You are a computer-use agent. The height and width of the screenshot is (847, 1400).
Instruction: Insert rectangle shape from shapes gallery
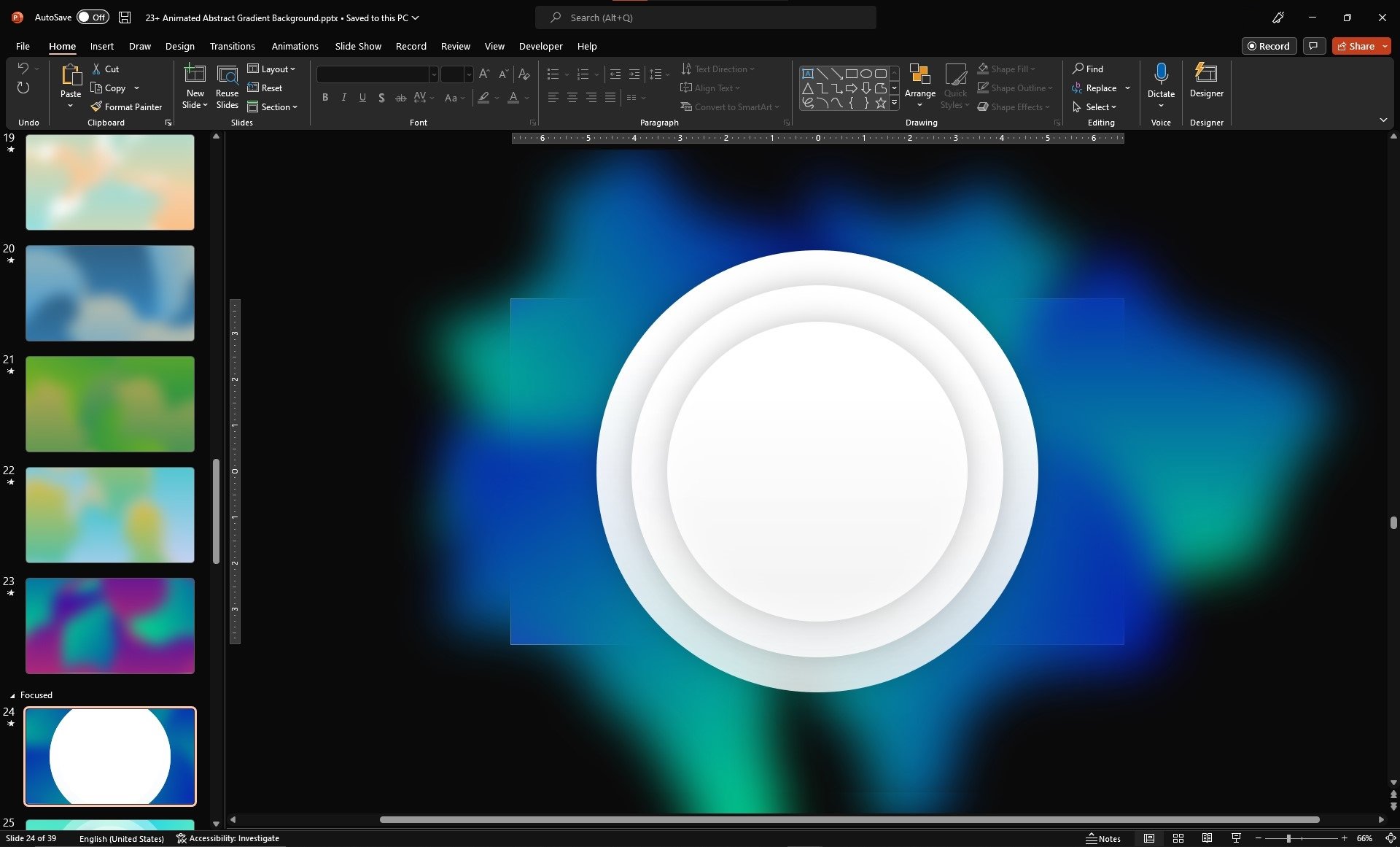pyautogui.click(x=851, y=74)
